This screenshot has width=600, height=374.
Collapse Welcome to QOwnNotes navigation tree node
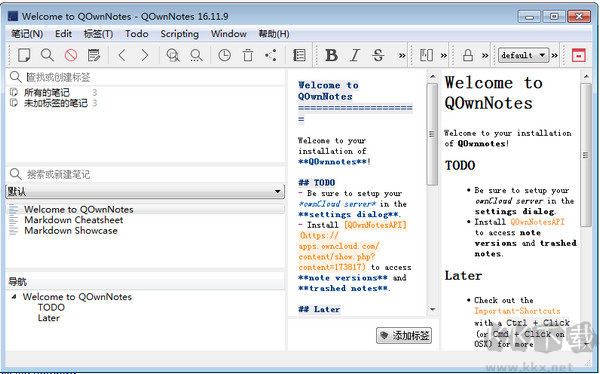coord(14,297)
